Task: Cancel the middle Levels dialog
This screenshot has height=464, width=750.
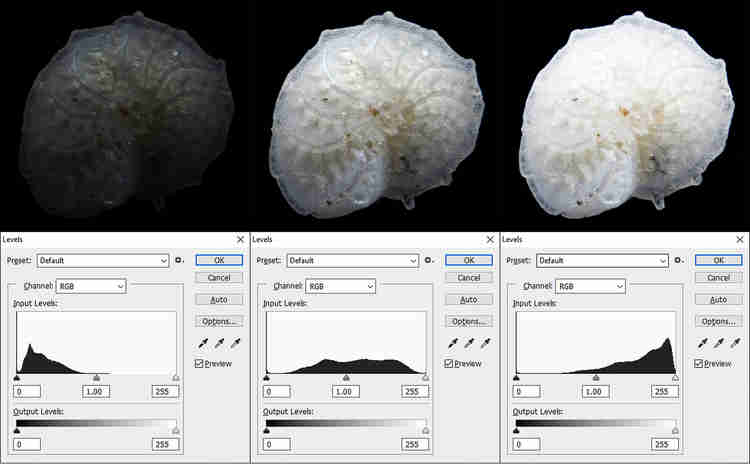Action: coord(470,277)
